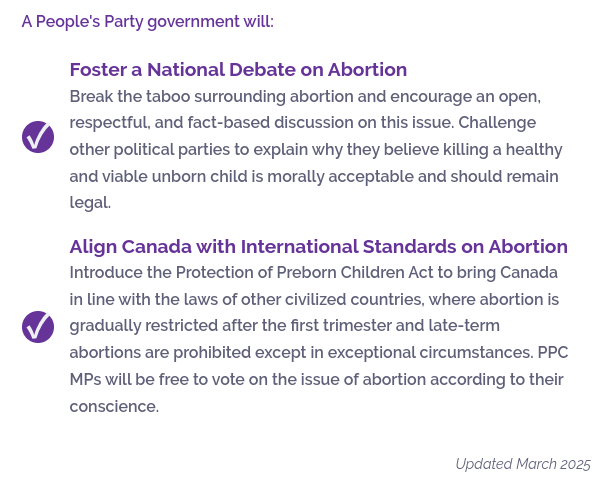Click the 'Updated March 2025' note
The height and width of the screenshot is (485, 613).
pyautogui.click(x=523, y=464)
